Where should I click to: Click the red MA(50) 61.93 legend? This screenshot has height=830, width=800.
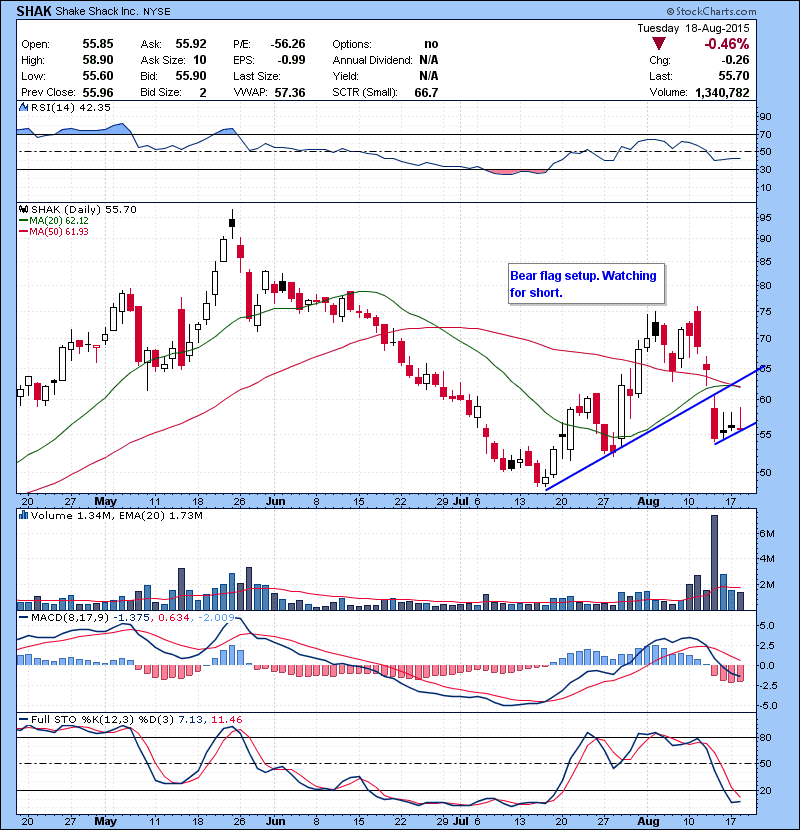pyautogui.click(x=53, y=232)
